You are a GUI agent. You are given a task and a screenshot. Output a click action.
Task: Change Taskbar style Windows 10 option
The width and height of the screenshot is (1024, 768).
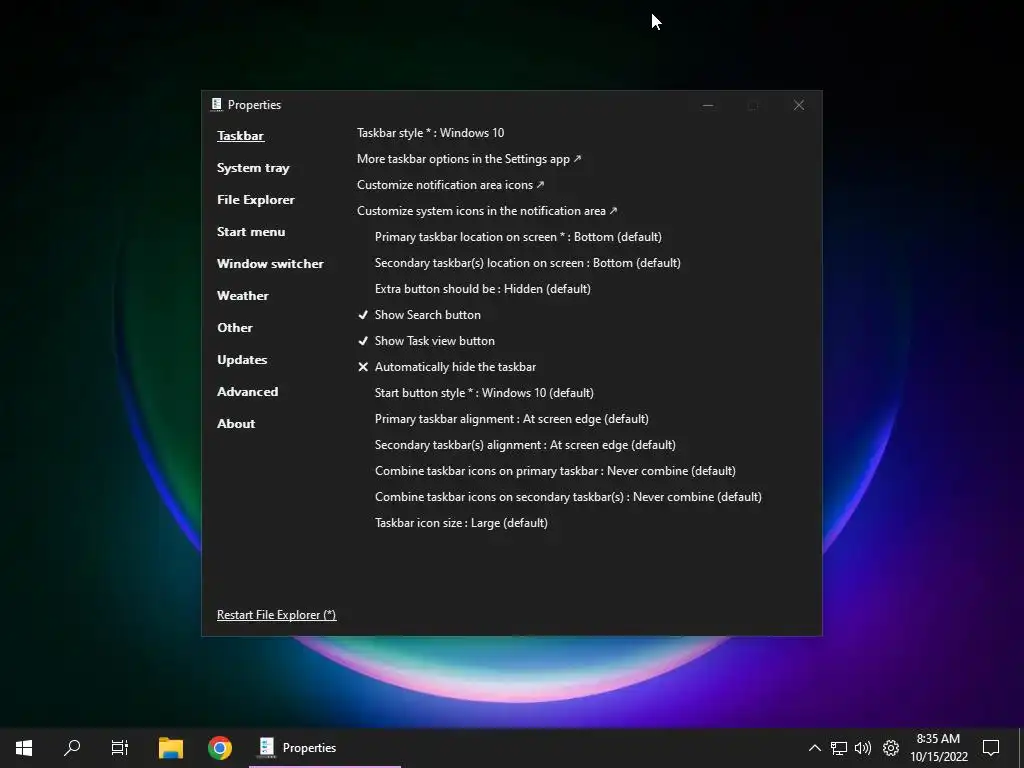pyautogui.click(x=430, y=133)
